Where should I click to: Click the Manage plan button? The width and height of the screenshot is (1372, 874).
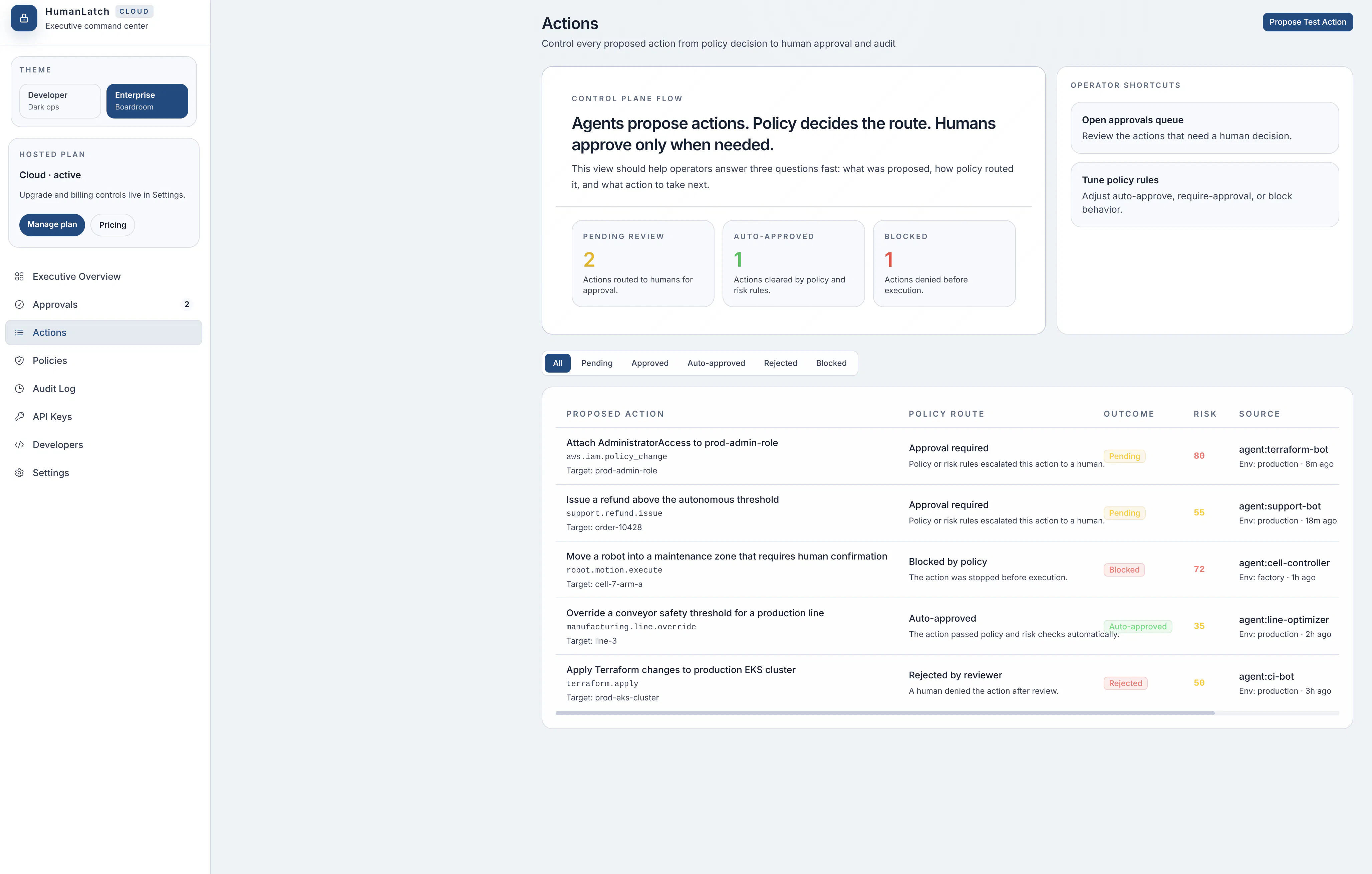point(52,225)
